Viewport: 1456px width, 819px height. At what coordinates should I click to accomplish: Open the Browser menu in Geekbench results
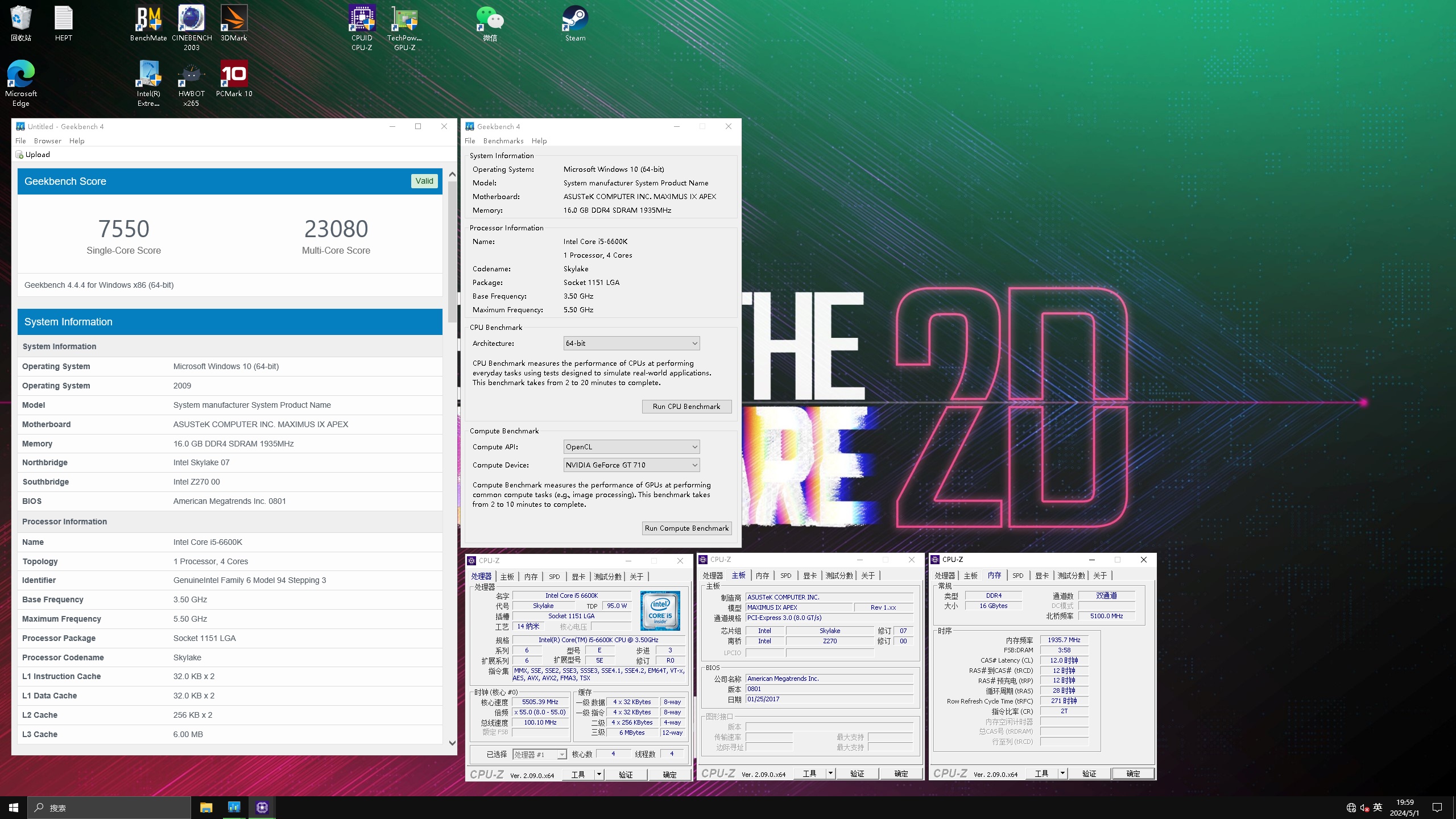pyautogui.click(x=48, y=140)
